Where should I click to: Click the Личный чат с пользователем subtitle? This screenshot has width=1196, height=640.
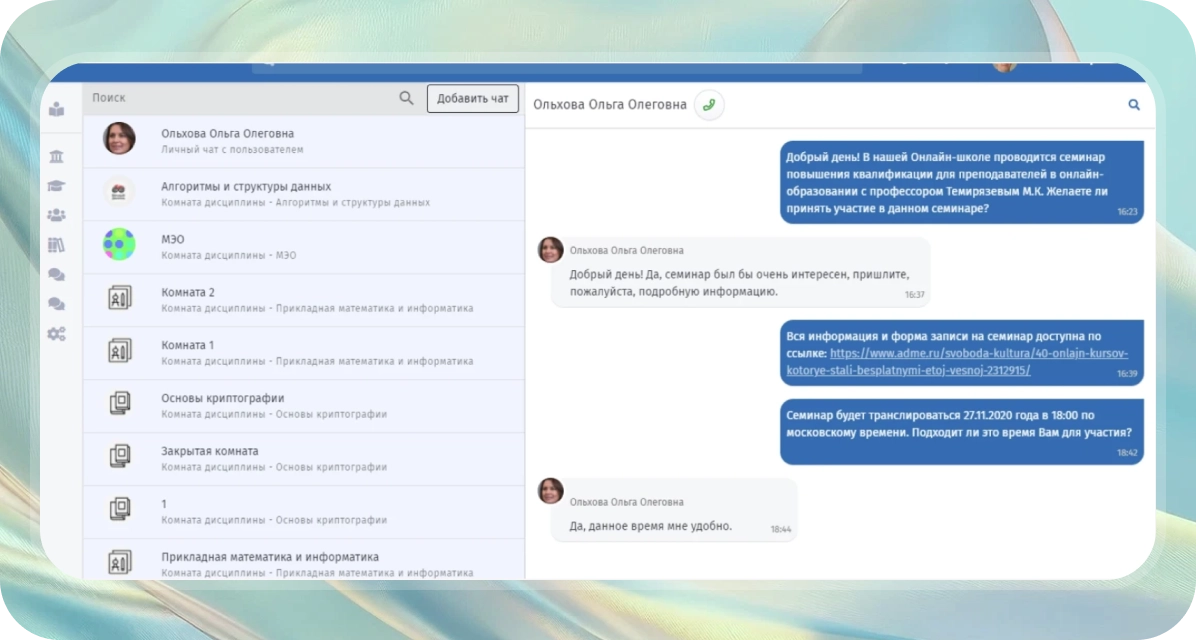click(232, 150)
